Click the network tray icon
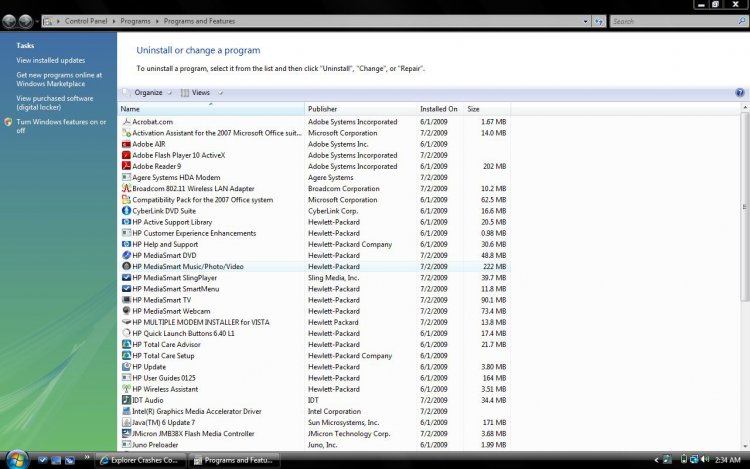This screenshot has height=469, width=750. pyautogui.click(x=694, y=459)
